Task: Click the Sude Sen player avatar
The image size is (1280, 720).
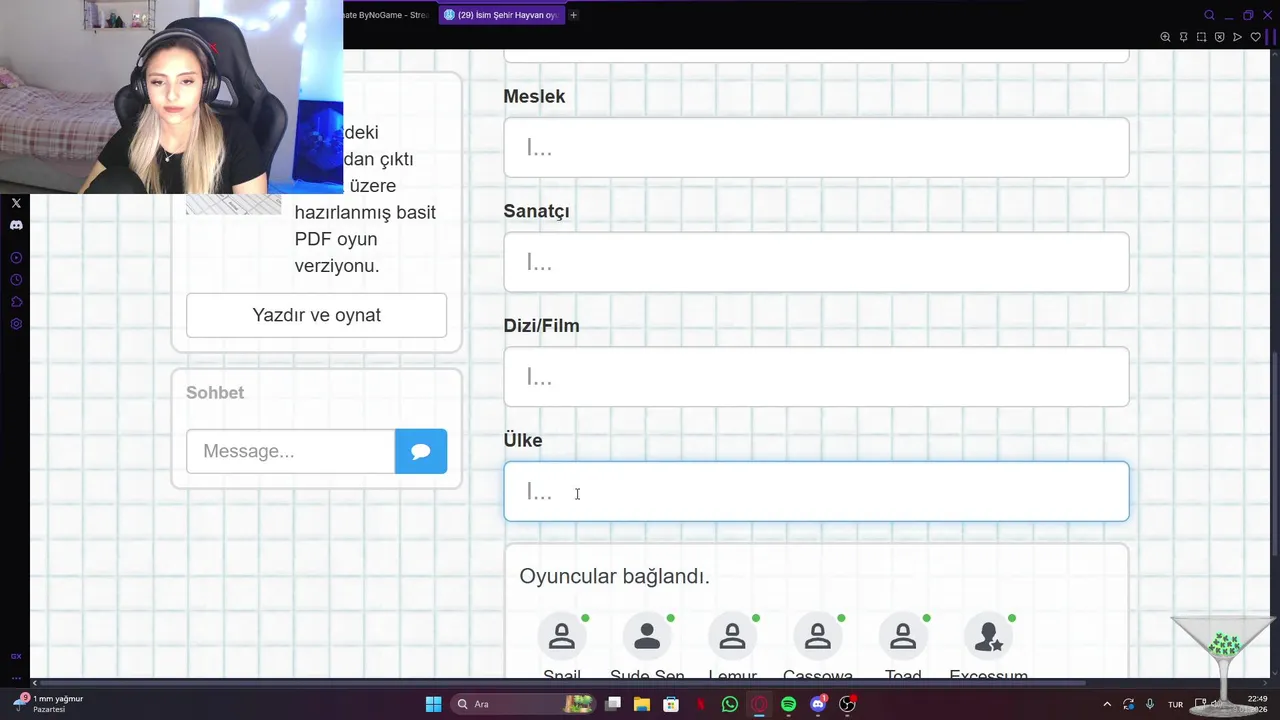Action: point(647,636)
